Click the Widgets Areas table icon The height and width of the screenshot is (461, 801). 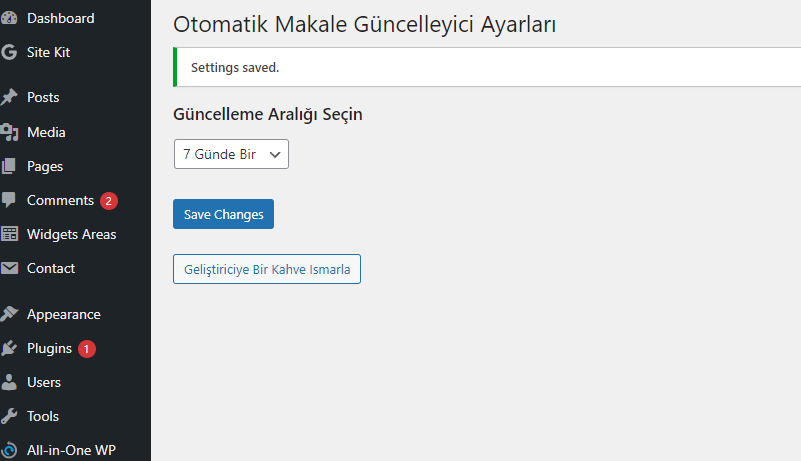click(x=9, y=234)
